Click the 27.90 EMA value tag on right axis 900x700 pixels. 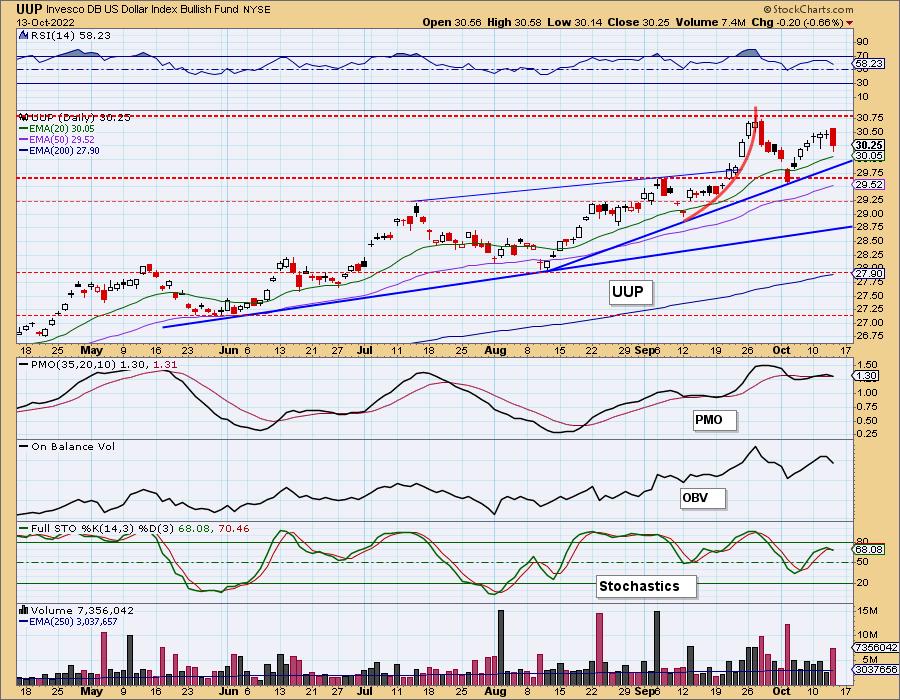pyautogui.click(x=869, y=274)
